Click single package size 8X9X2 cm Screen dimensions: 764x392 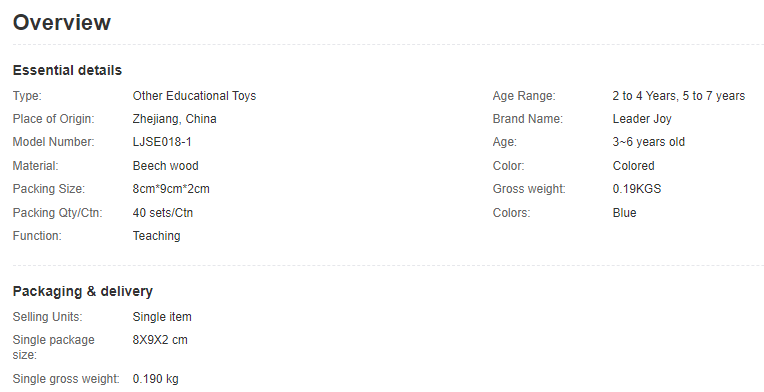160,340
